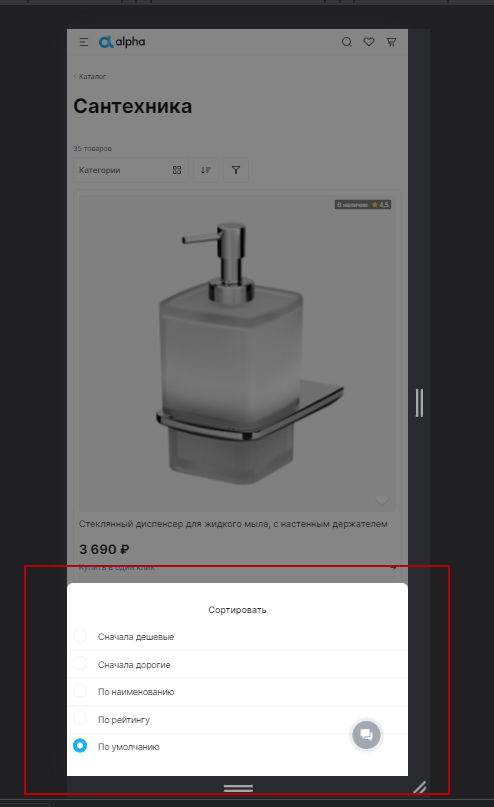Open the shopping cart icon
Image resolution: width=494 pixels, height=807 pixels.
point(391,42)
